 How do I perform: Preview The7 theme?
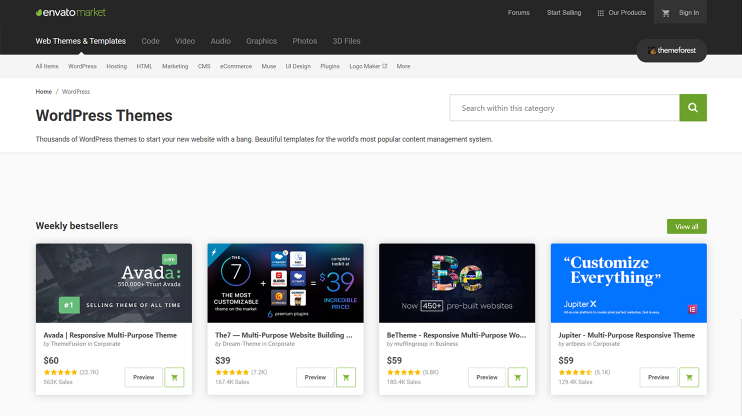315,377
